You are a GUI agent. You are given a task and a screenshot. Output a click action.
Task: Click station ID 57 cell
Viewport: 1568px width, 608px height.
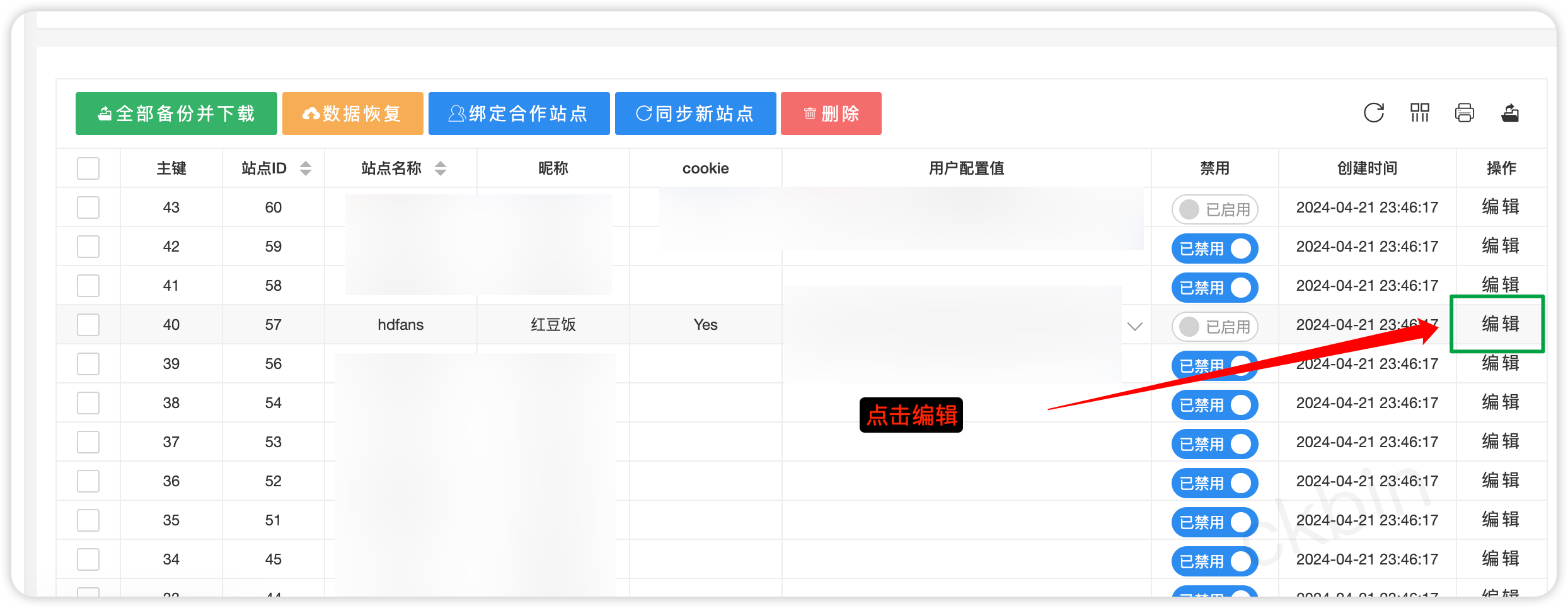point(274,325)
